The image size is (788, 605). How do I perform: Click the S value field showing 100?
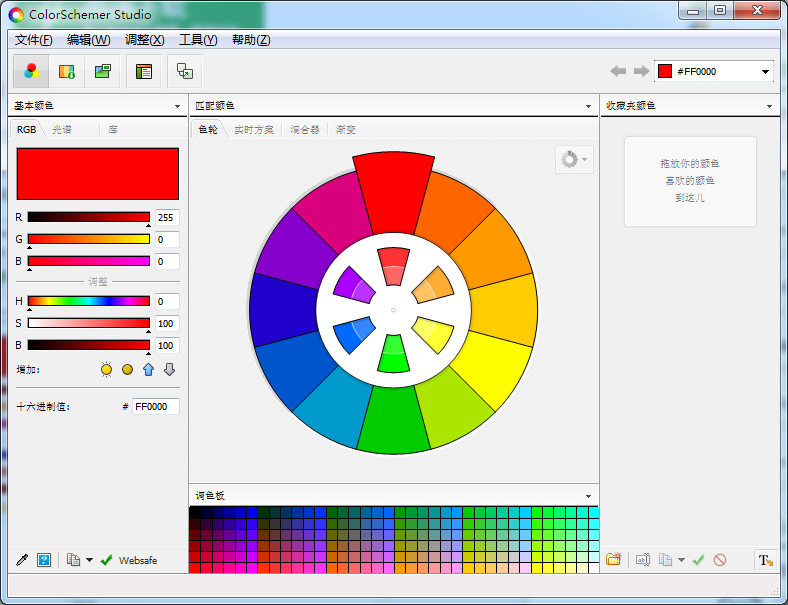click(167, 323)
